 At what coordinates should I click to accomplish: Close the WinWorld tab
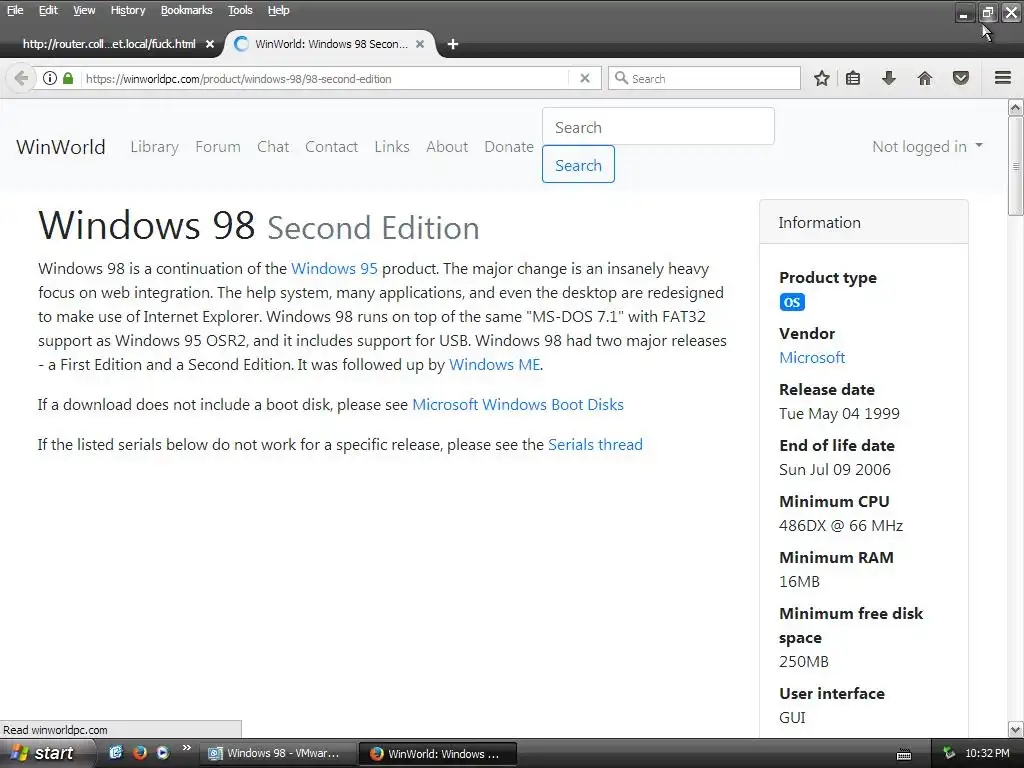[x=420, y=44]
